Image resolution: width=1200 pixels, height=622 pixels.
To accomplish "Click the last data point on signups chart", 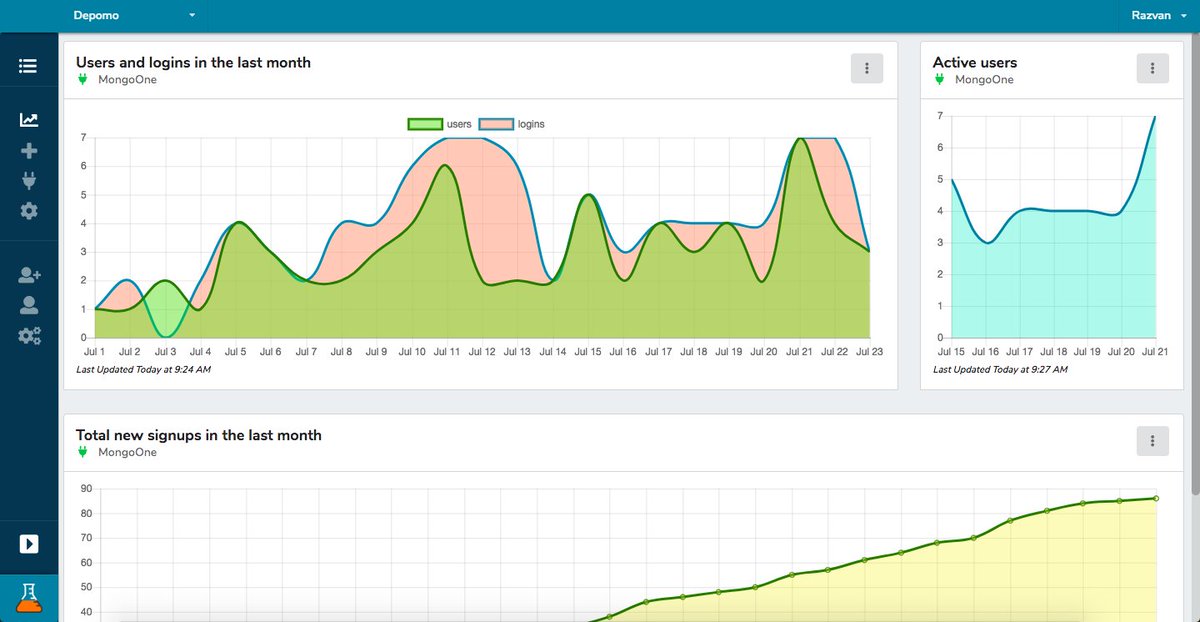I will click(1156, 498).
